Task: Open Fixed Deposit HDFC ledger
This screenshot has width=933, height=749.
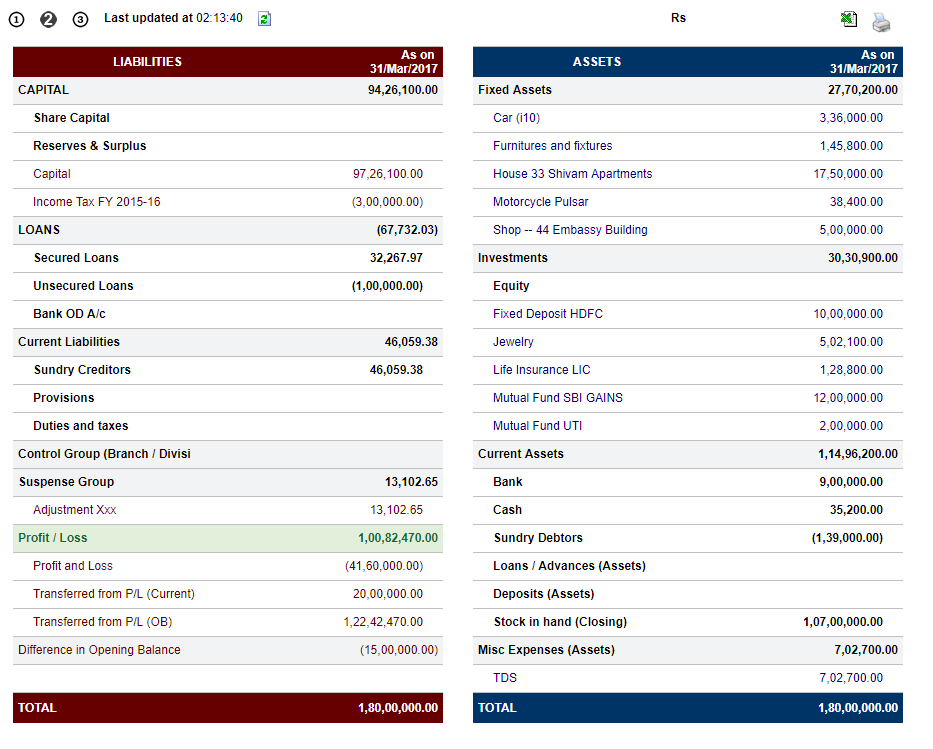Action: click(547, 314)
